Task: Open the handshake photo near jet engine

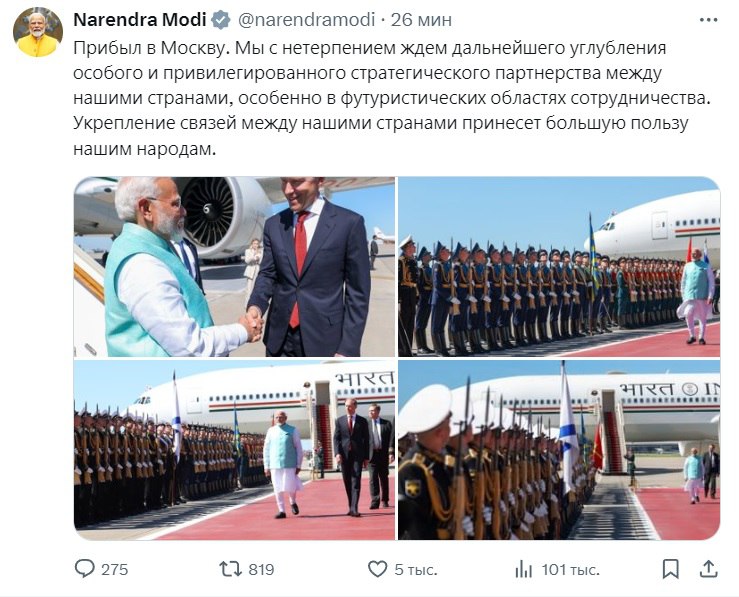Action: [x=234, y=267]
